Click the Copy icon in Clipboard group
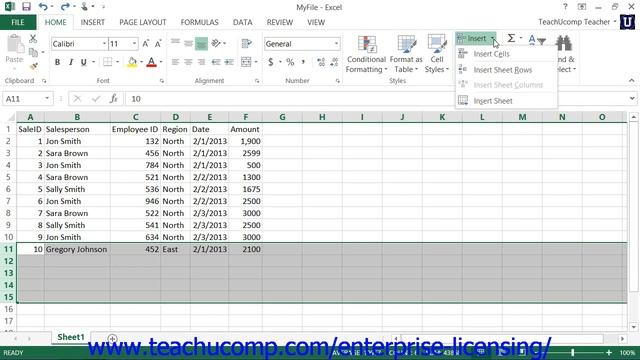Viewport: 640px width, 360px height. pyautogui.click(x=33, y=52)
